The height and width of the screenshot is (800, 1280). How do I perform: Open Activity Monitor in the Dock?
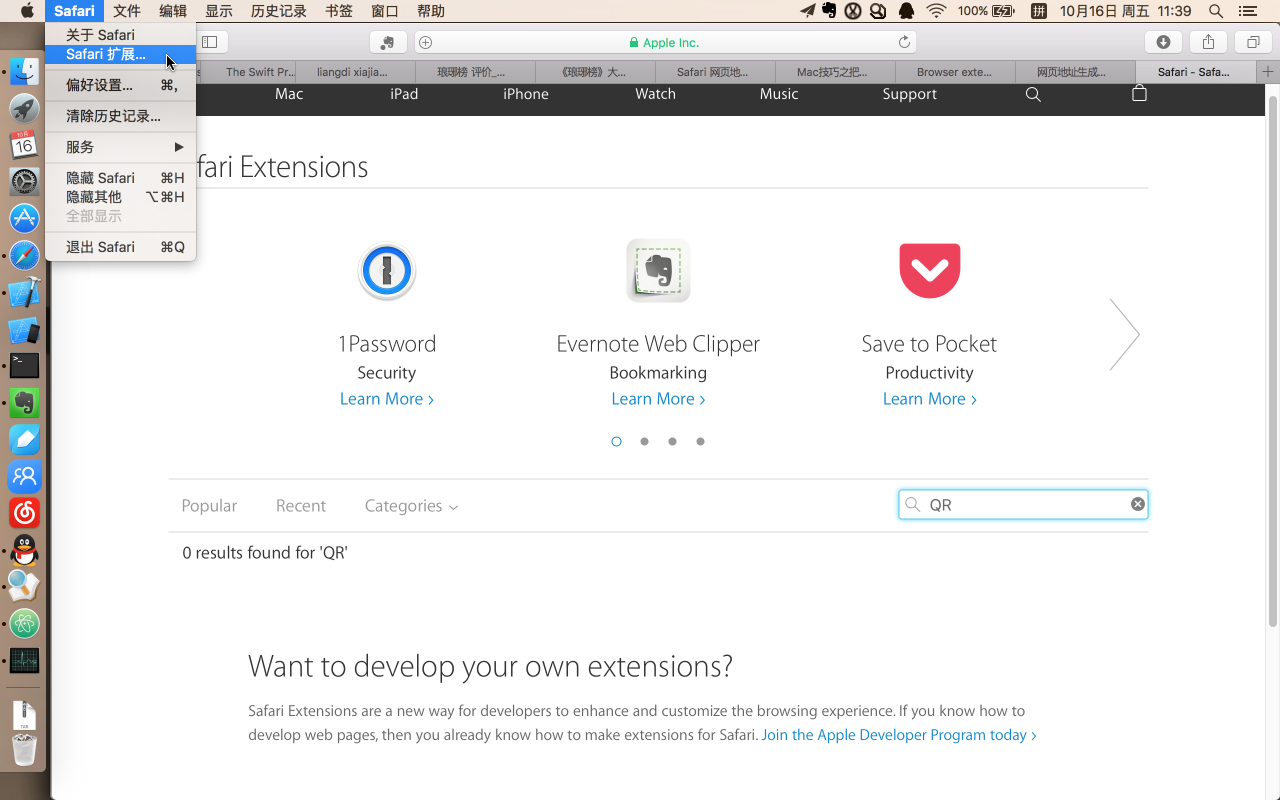pyautogui.click(x=24, y=661)
